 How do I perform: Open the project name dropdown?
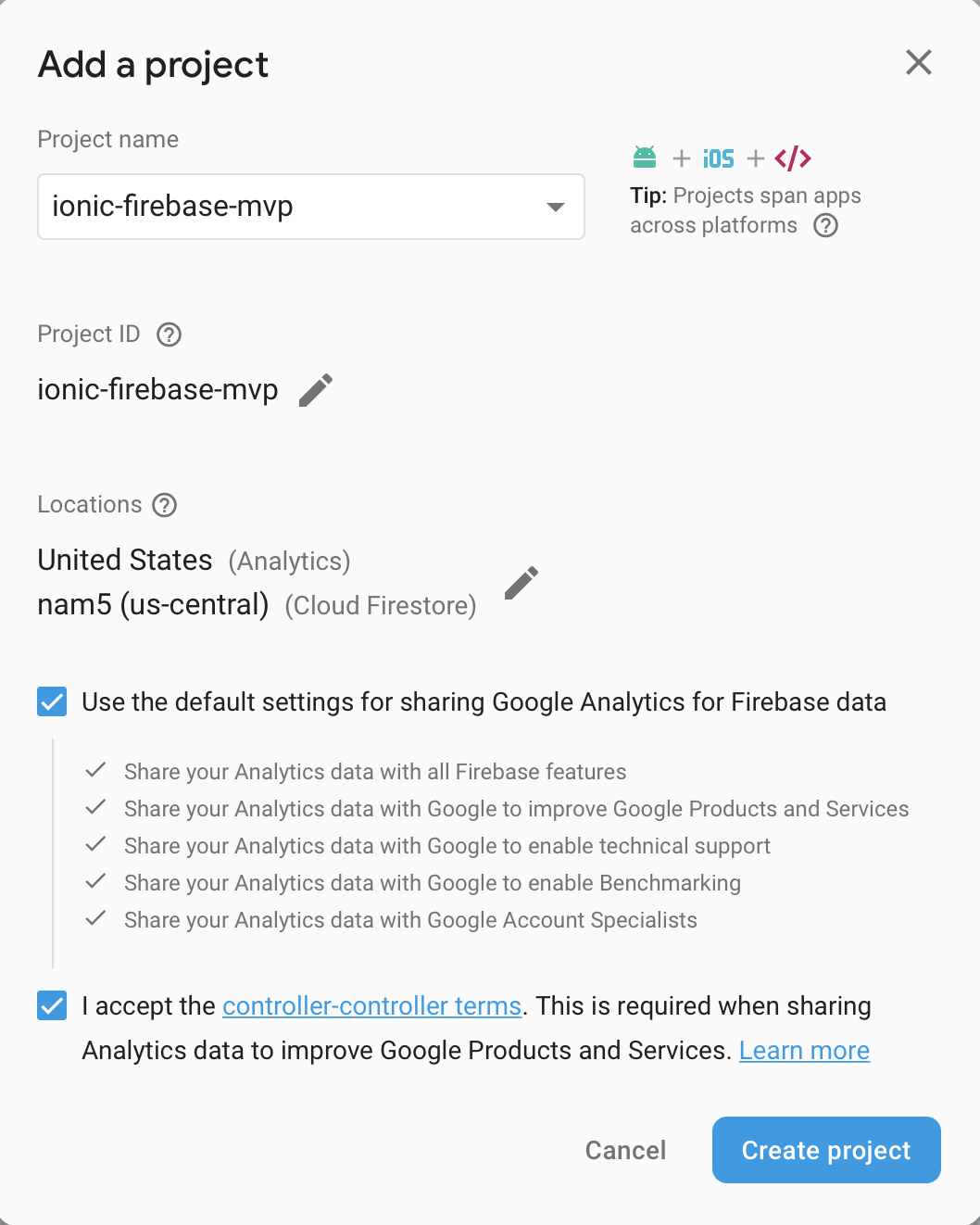pyautogui.click(x=555, y=207)
